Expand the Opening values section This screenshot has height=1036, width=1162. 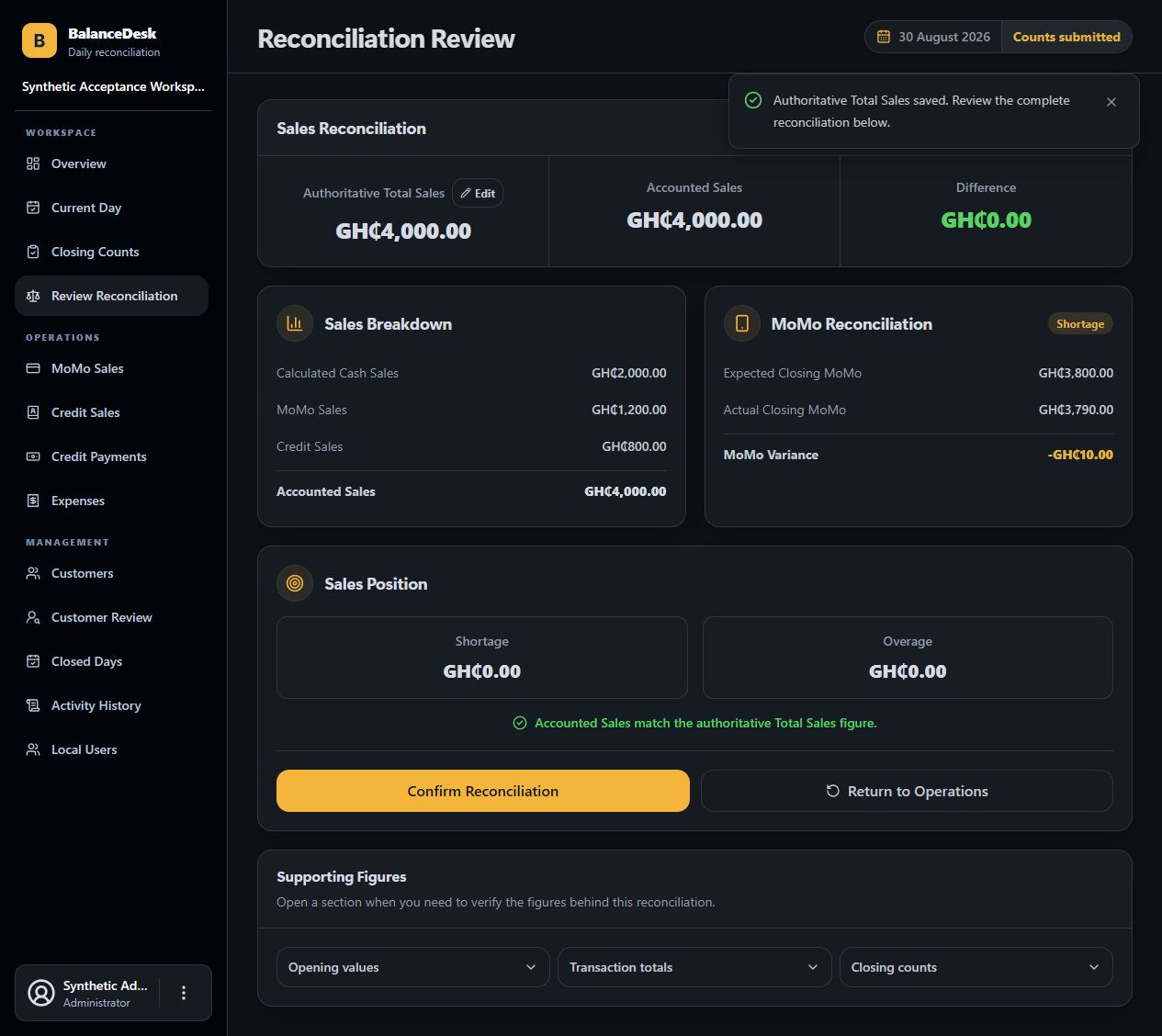click(x=413, y=967)
